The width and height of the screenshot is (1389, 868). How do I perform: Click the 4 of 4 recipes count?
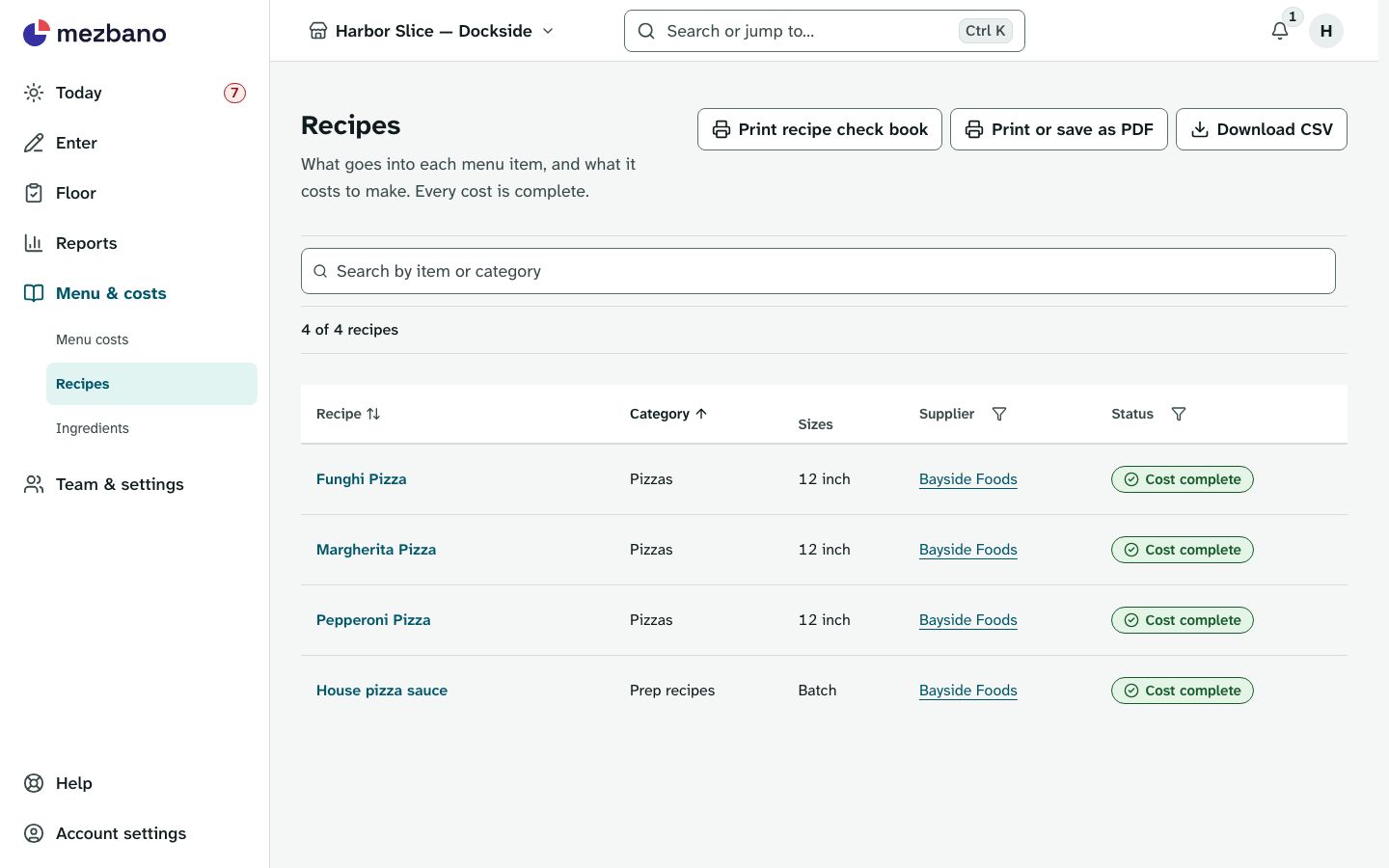(x=349, y=330)
